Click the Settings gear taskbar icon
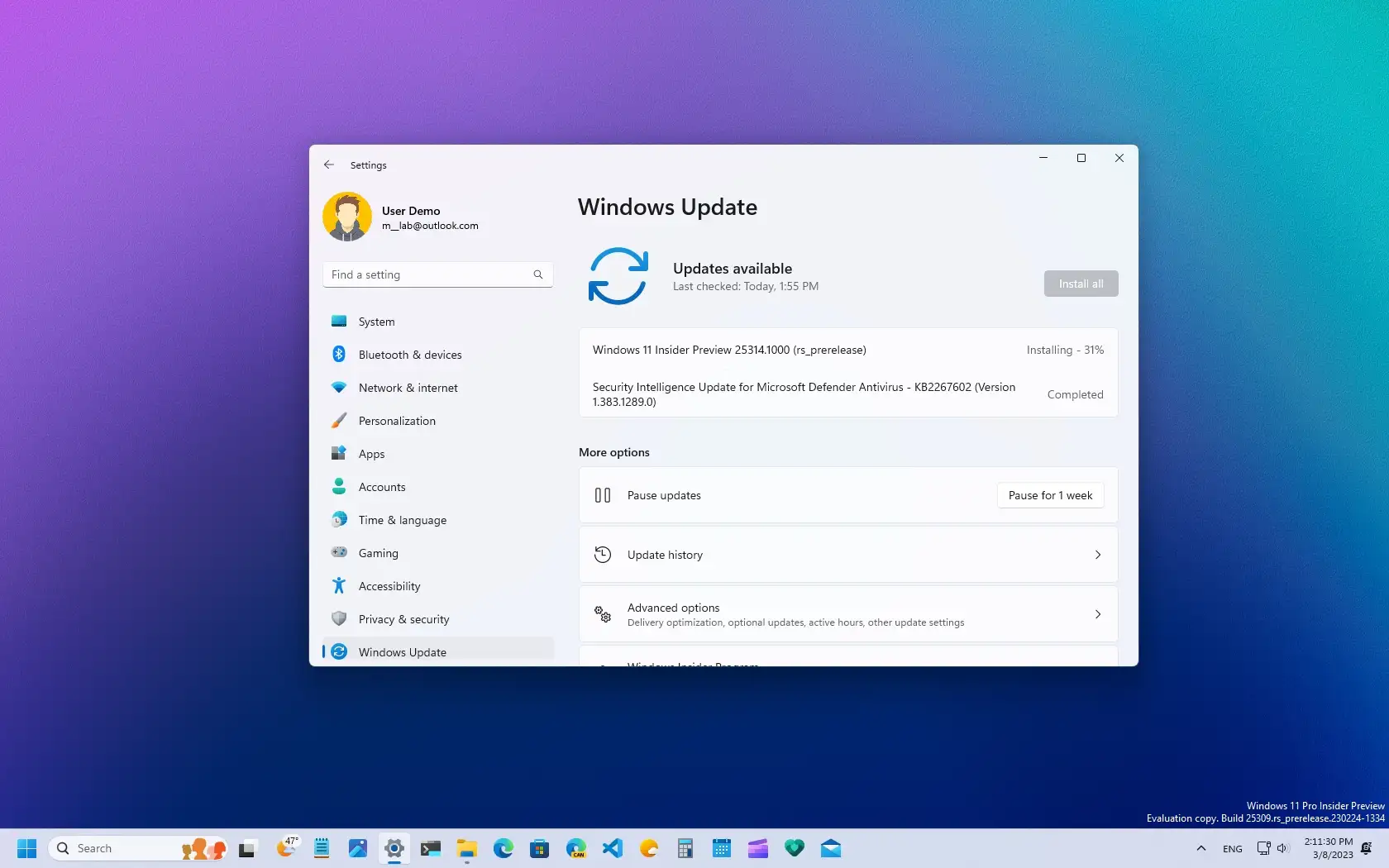The image size is (1389, 868). tap(394, 848)
